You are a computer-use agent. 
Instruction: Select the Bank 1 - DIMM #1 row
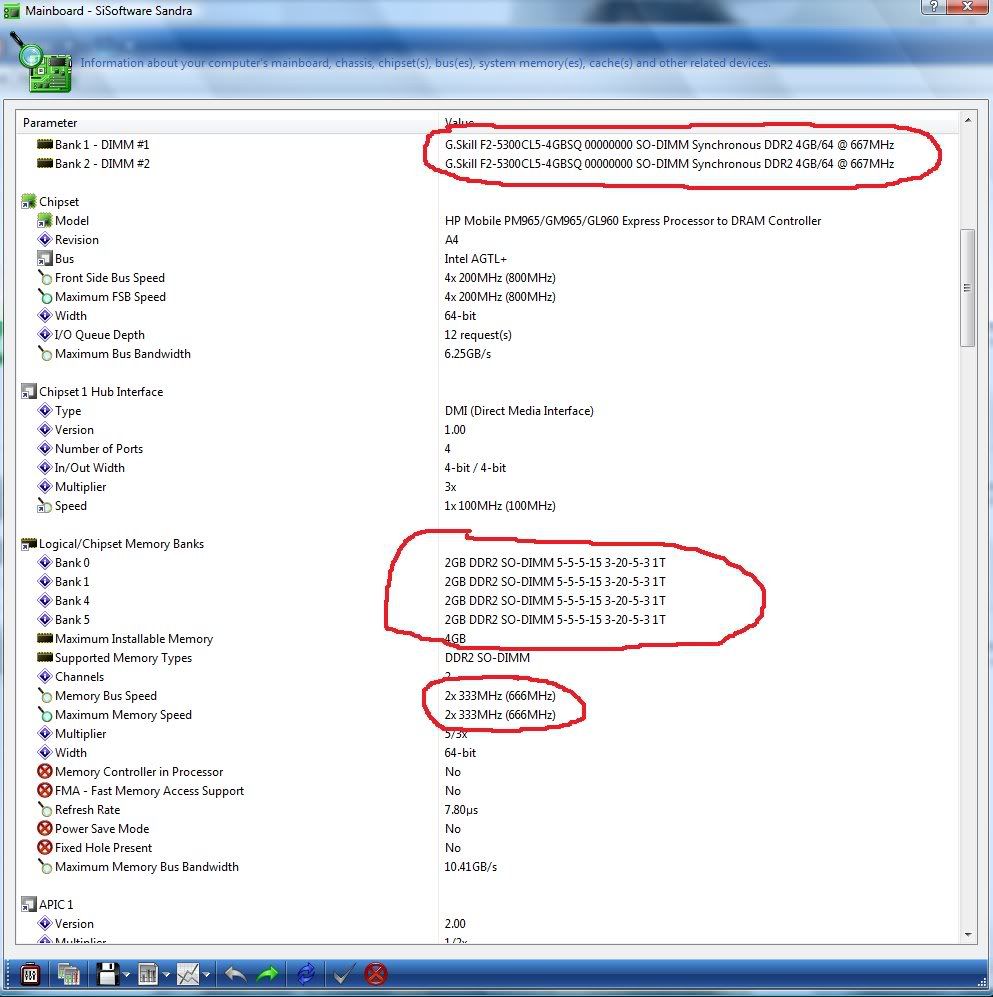tap(486, 144)
